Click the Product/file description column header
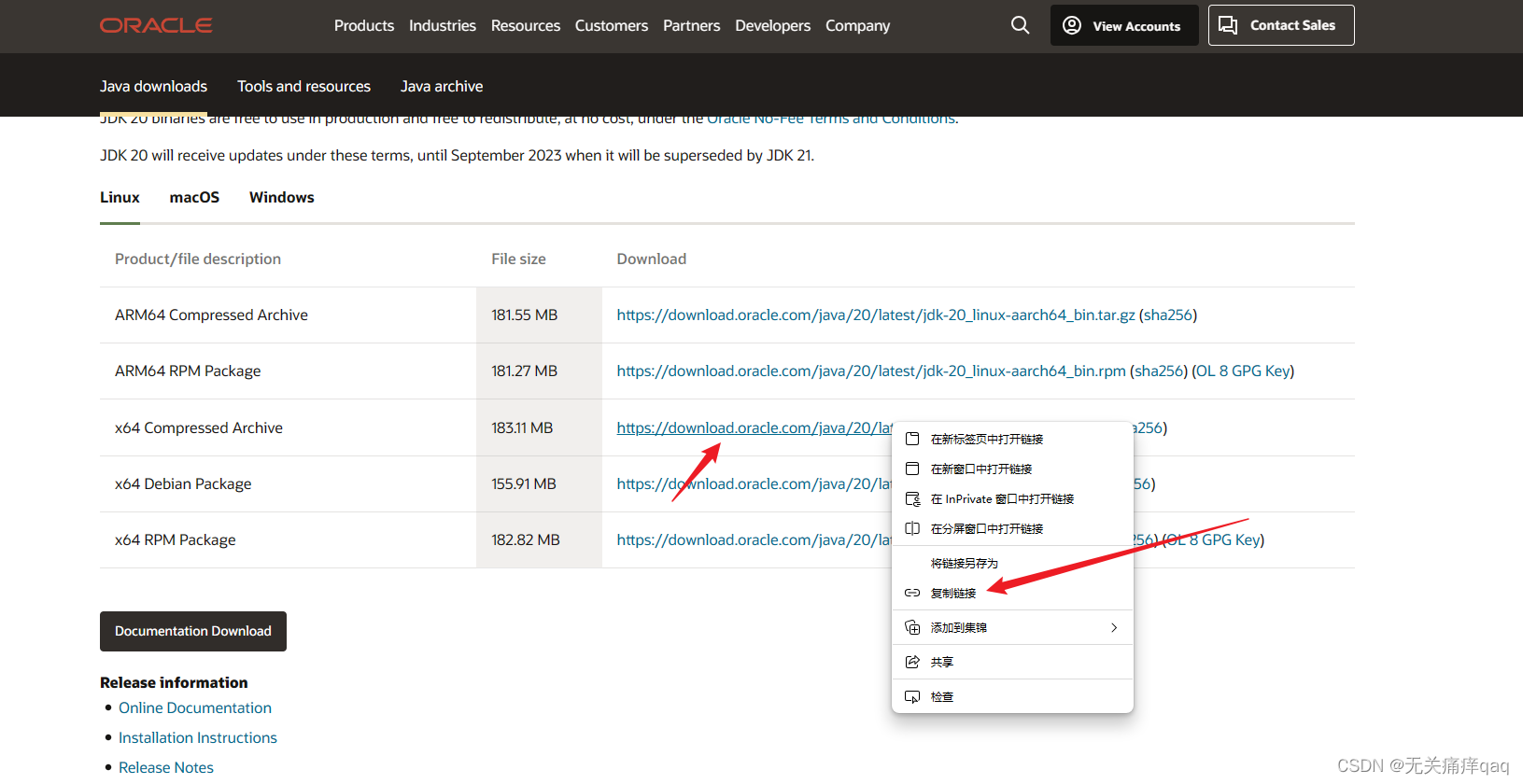This screenshot has height=784, width=1523. click(x=198, y=259)
